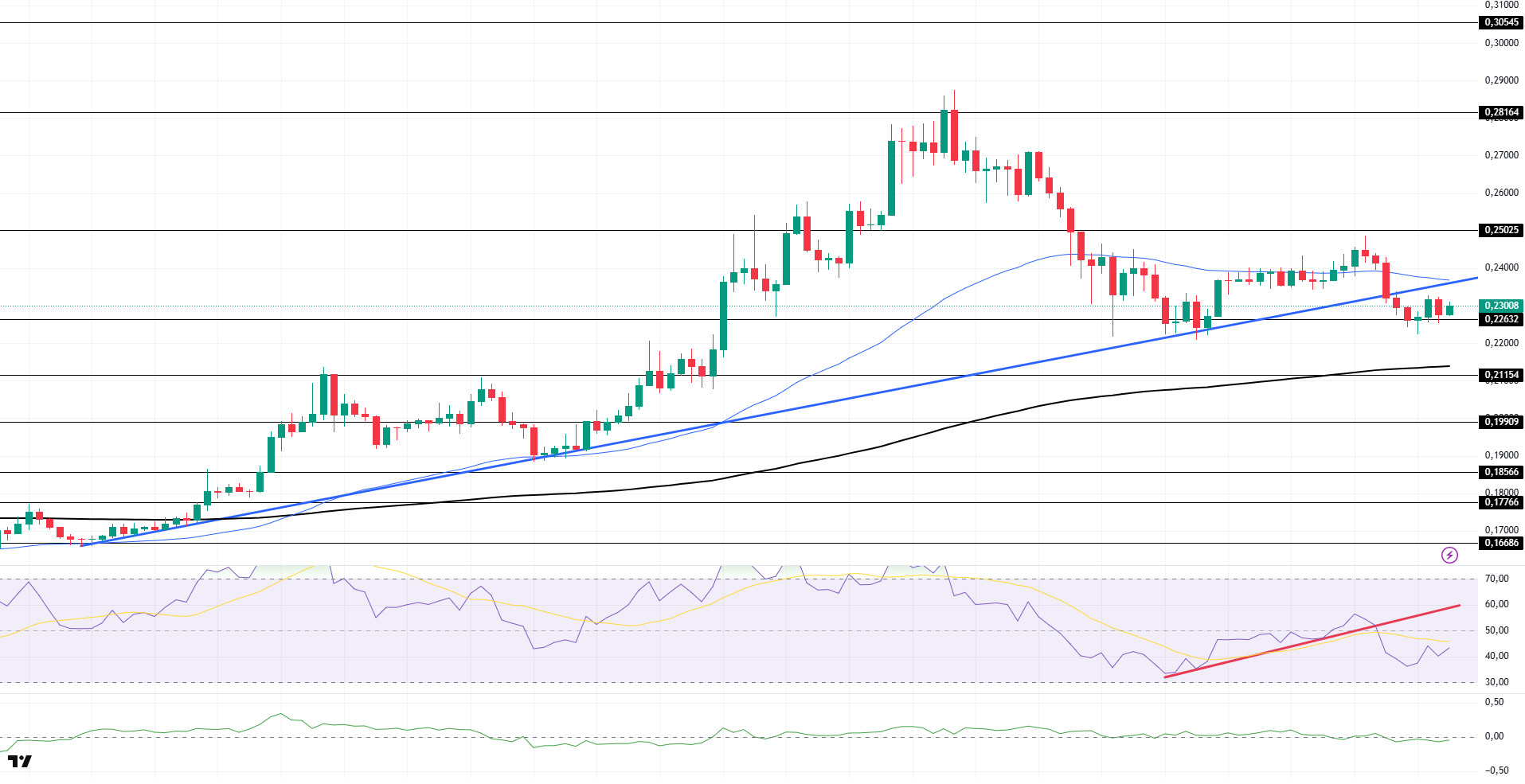Click the 0,18566 horizontal line label

(1501, 472)
